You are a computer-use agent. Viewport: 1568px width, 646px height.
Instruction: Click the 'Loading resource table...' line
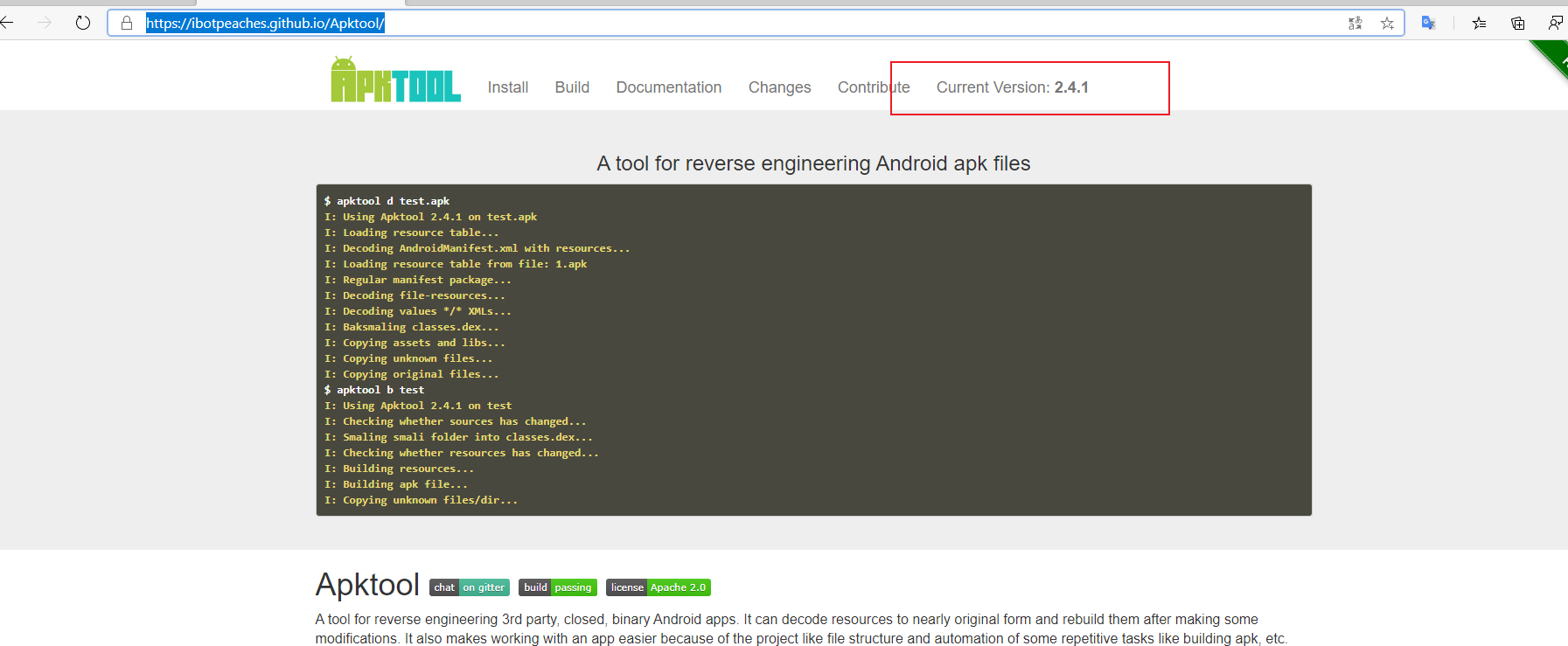tap(411, 233)
